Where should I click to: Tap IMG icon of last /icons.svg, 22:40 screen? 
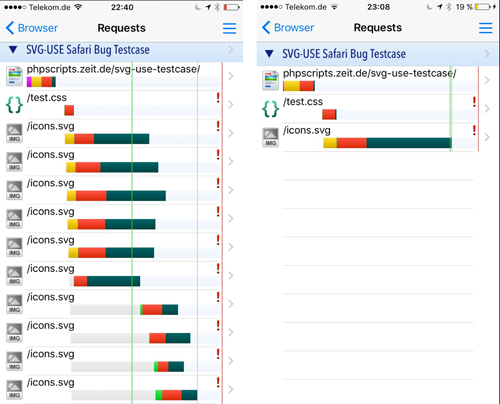coord(14,390)
